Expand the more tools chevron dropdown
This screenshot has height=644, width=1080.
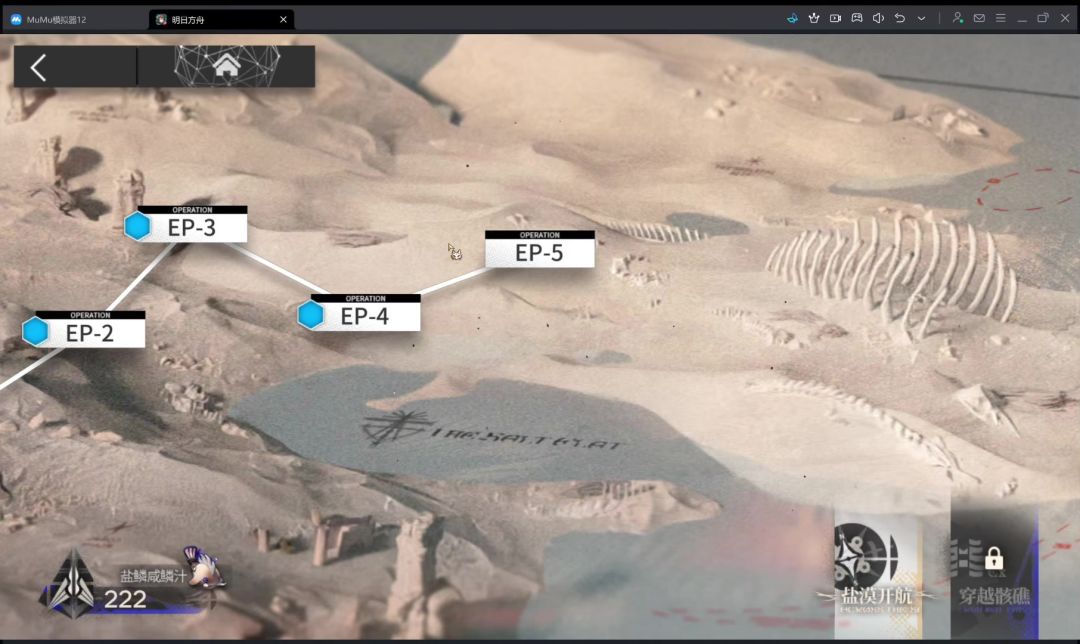(921, 19)
